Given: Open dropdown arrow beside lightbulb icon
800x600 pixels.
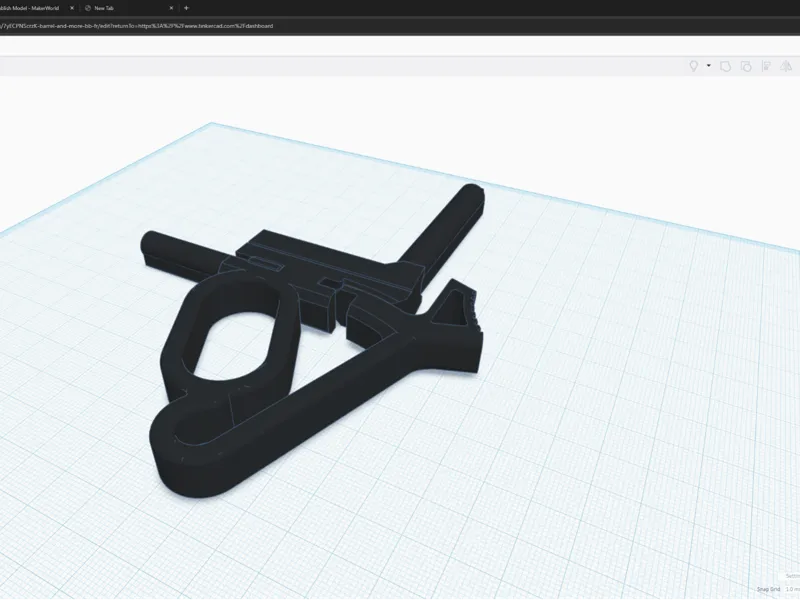Looking at the screenshot, I should 709,66.
